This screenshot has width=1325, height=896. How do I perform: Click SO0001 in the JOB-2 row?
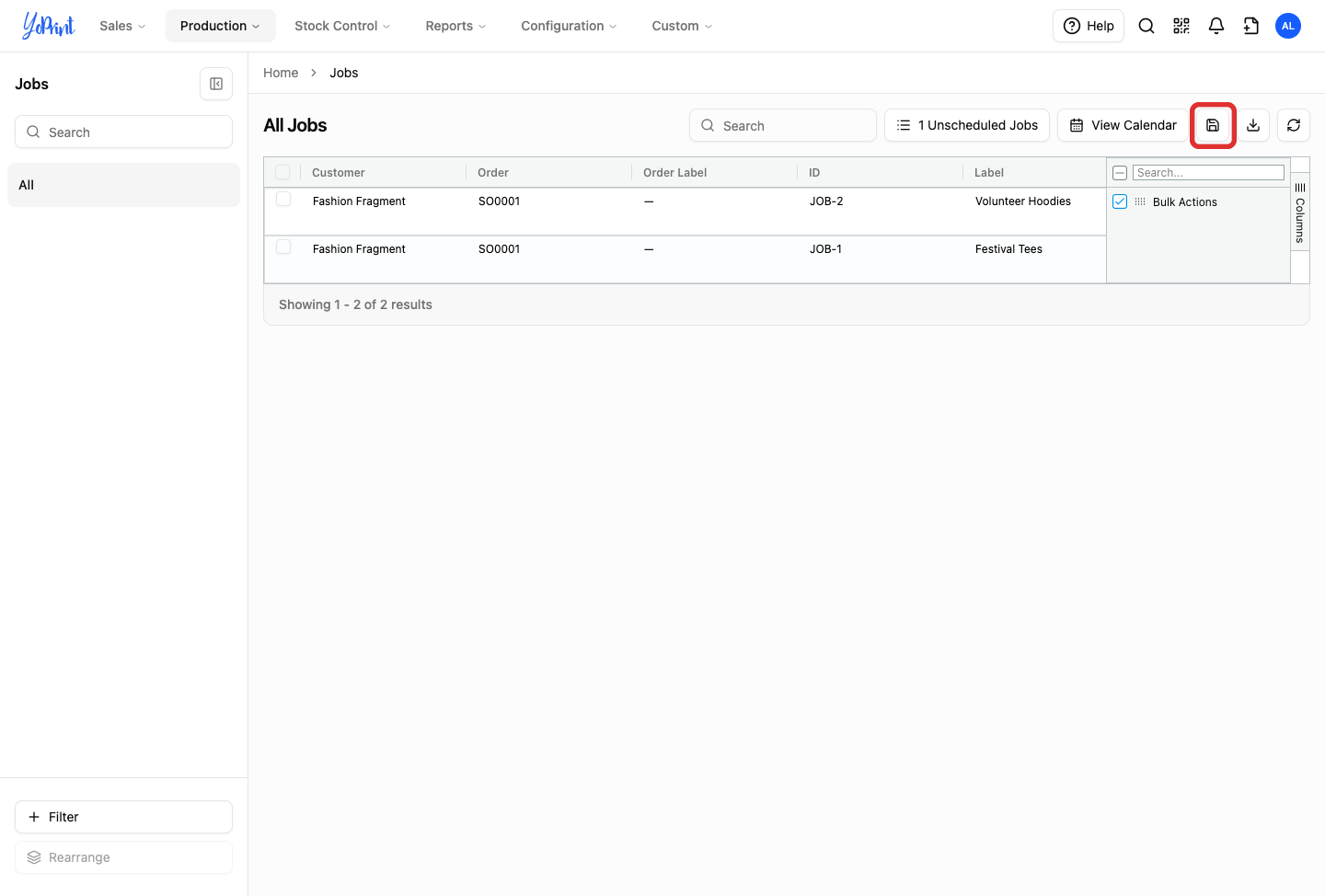(499, 201)
